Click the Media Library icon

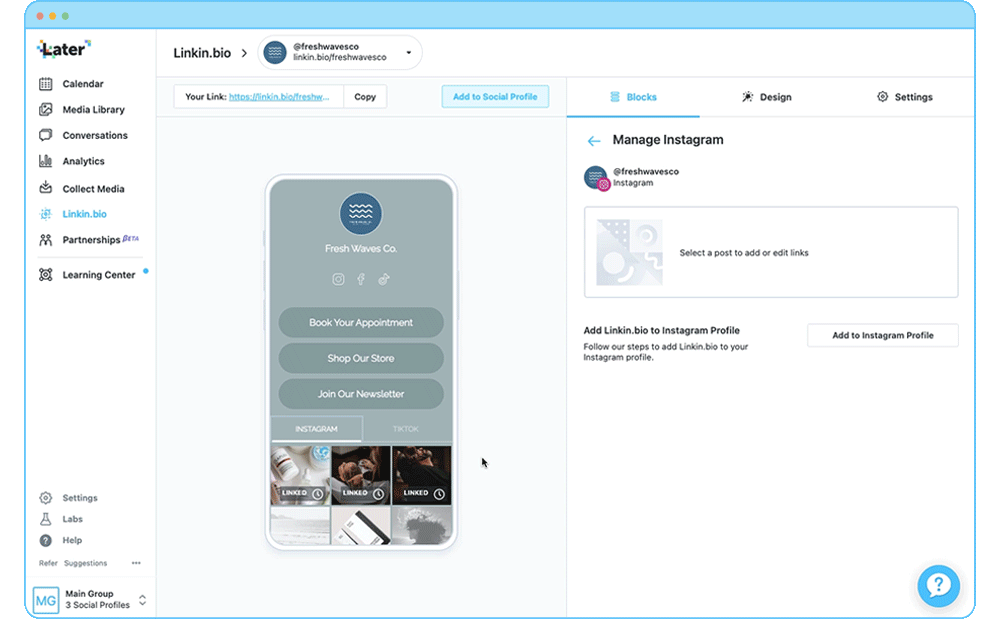coord(45,110)
